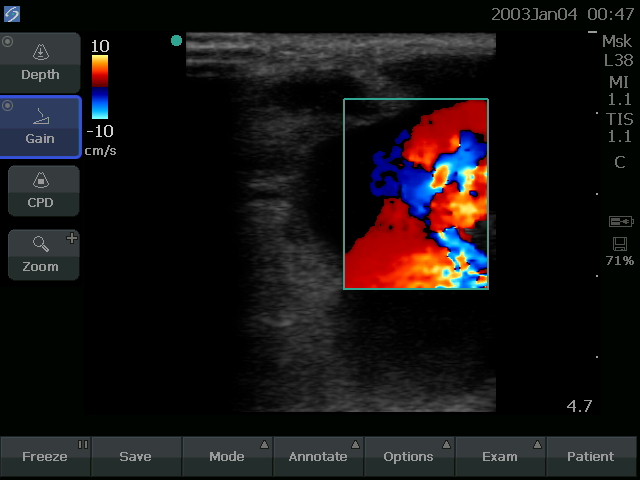Viewport: 640px width, 480px height.
Task: Open the Exam menu
Action: coord(500,456)
